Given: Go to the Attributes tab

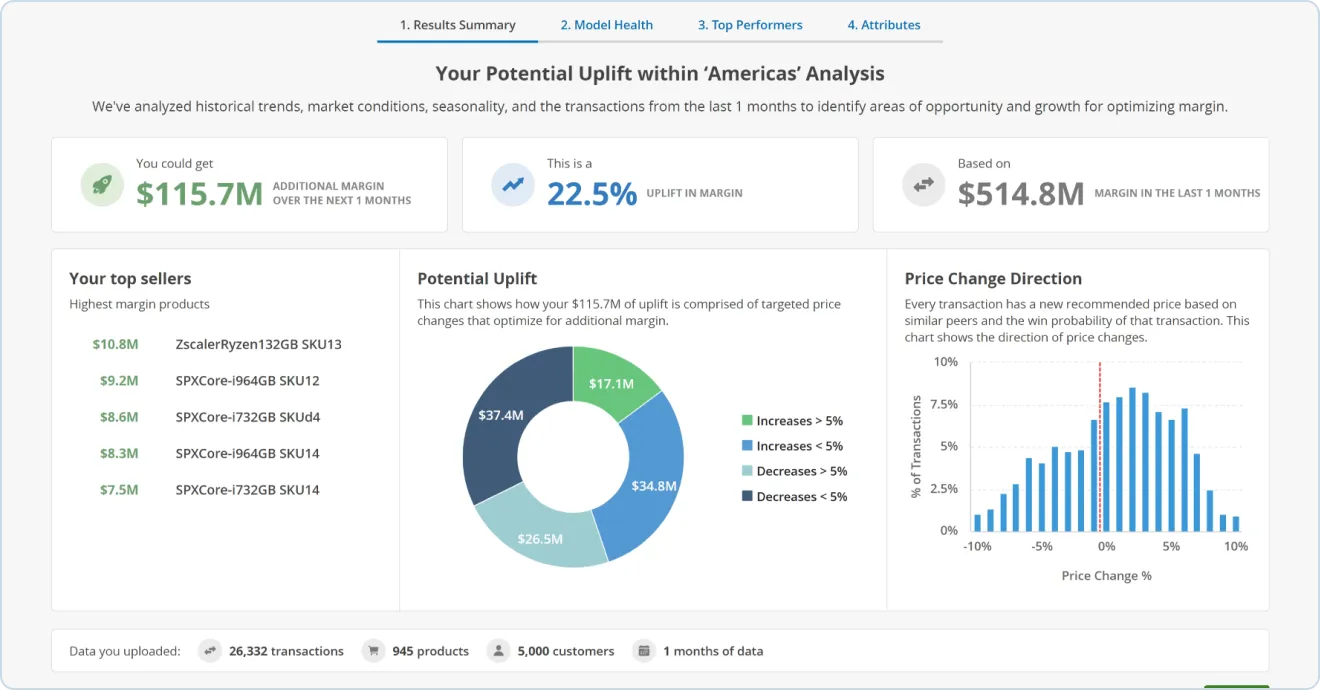Looking at the screenshot, I should [x=884, y=25].
